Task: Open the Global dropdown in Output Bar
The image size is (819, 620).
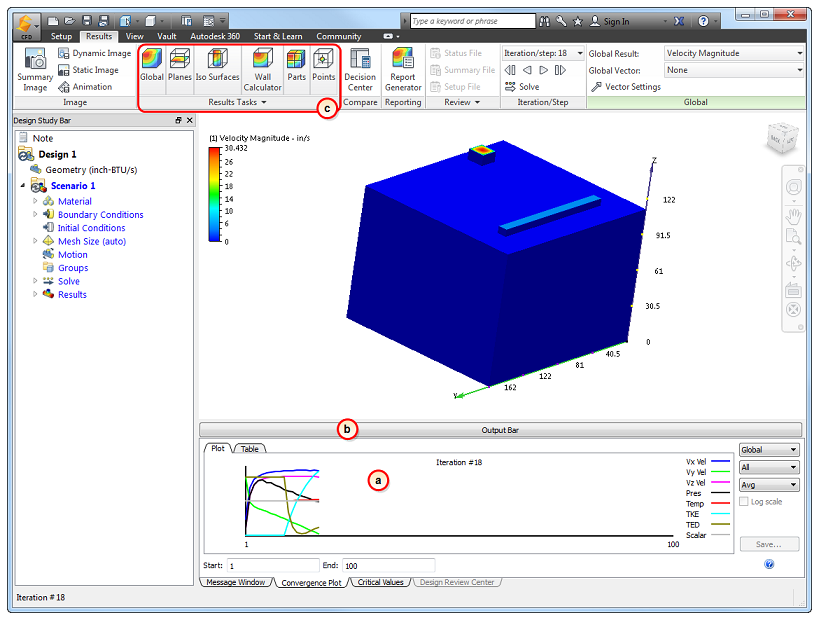Action: pos(769,450)
